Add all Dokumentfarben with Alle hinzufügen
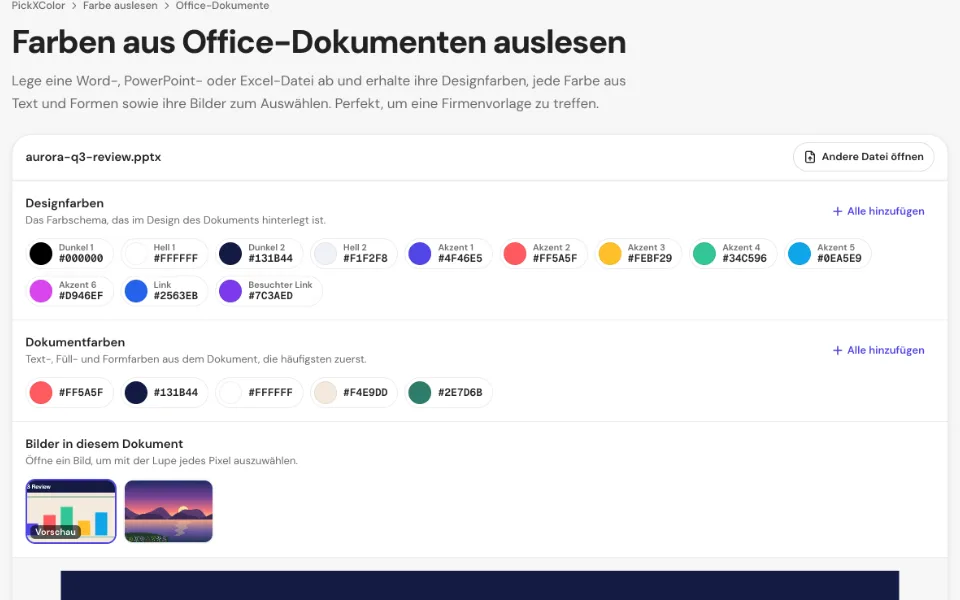This screenshot has height=600, width=960. pyautogui.click(x=879, y=350)
